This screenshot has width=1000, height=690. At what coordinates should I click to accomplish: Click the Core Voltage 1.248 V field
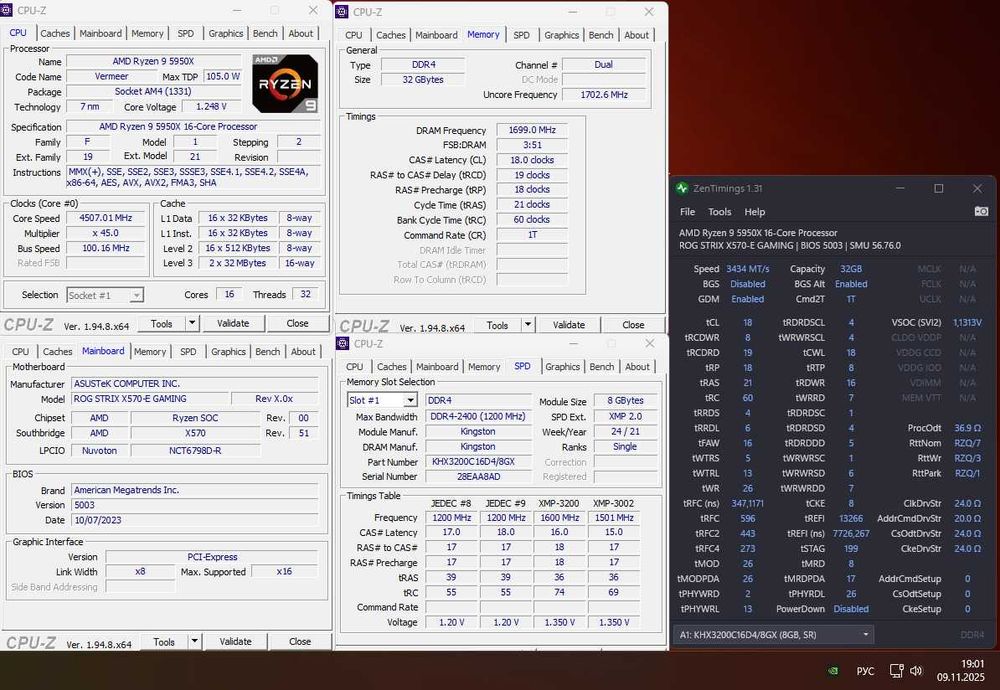211,106
